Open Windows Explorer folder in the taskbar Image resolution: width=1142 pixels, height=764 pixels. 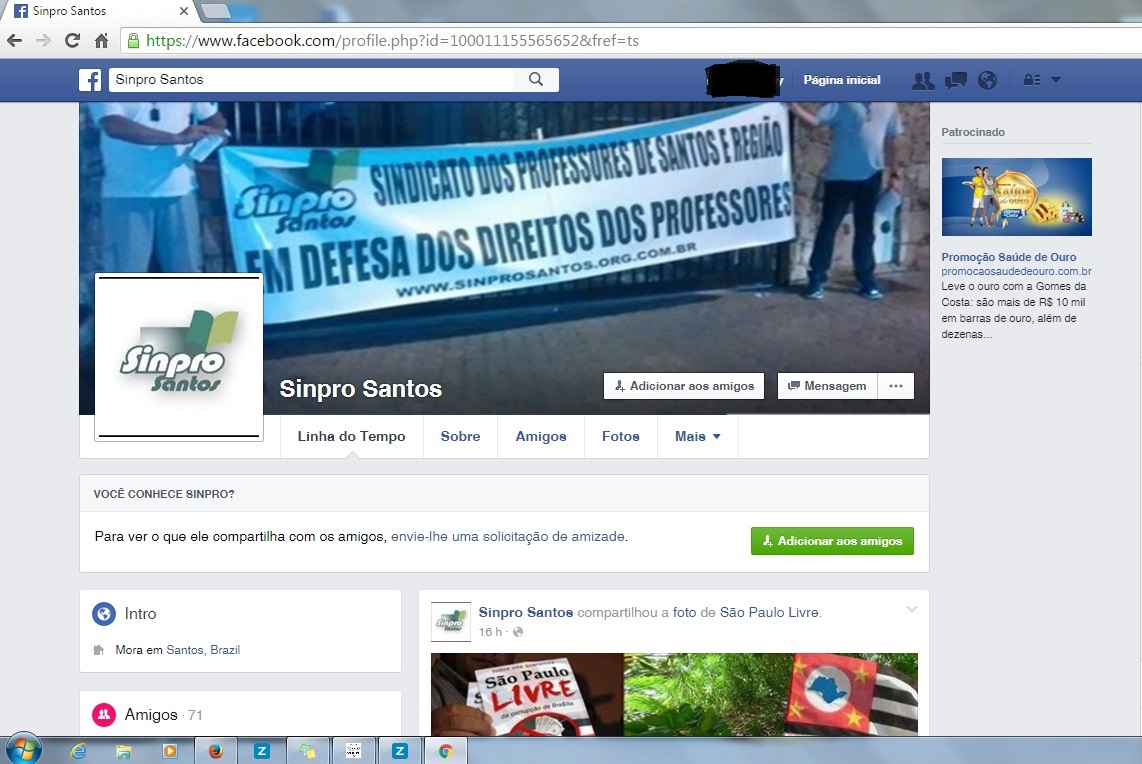tap(124, 751)
